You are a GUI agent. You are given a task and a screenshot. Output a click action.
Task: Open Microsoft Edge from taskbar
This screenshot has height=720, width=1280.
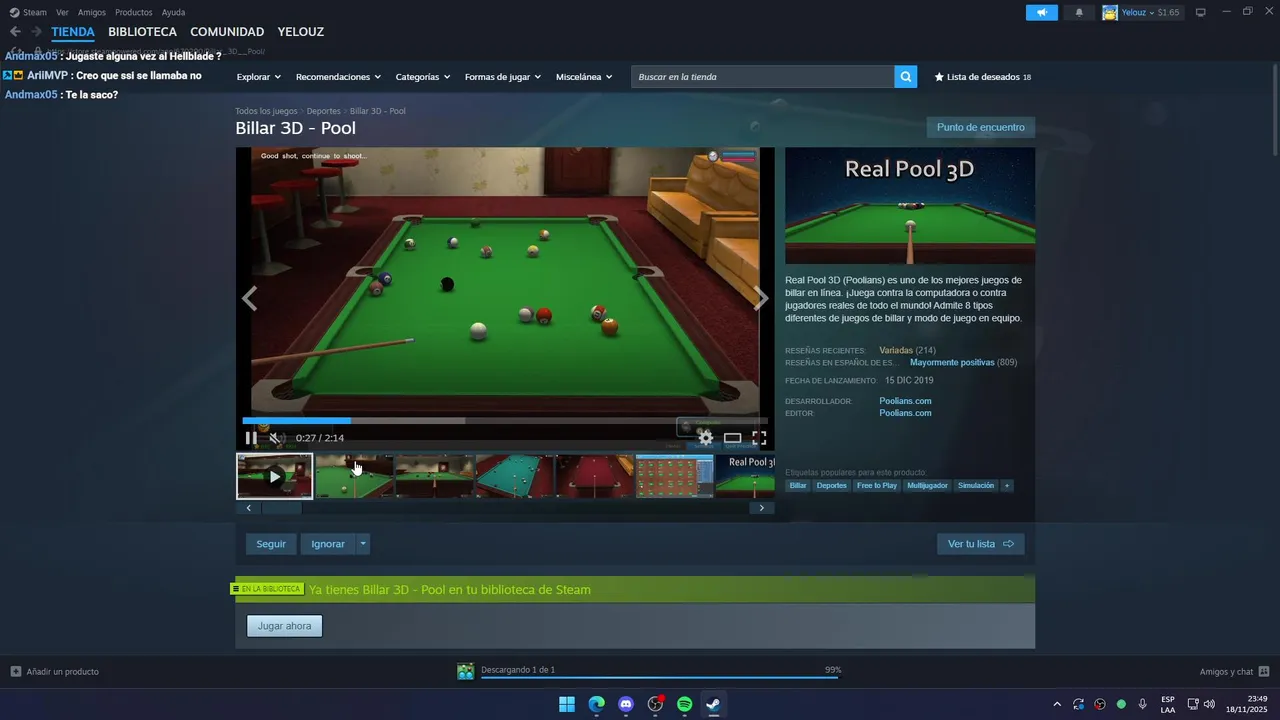[596, 704]
